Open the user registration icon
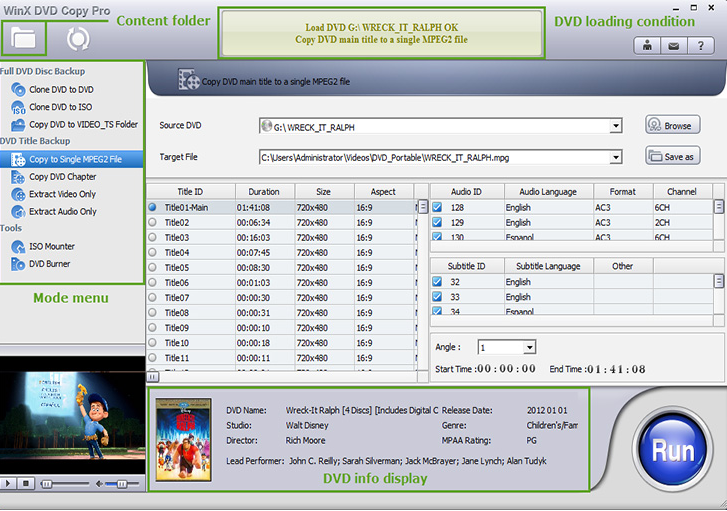 (647, 45)
